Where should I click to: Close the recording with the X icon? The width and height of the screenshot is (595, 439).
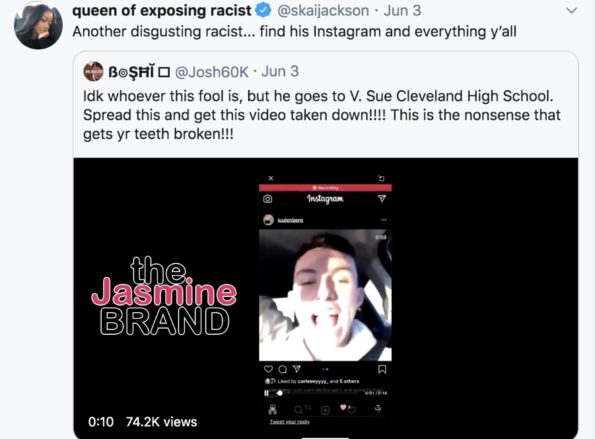coord(271,178)
